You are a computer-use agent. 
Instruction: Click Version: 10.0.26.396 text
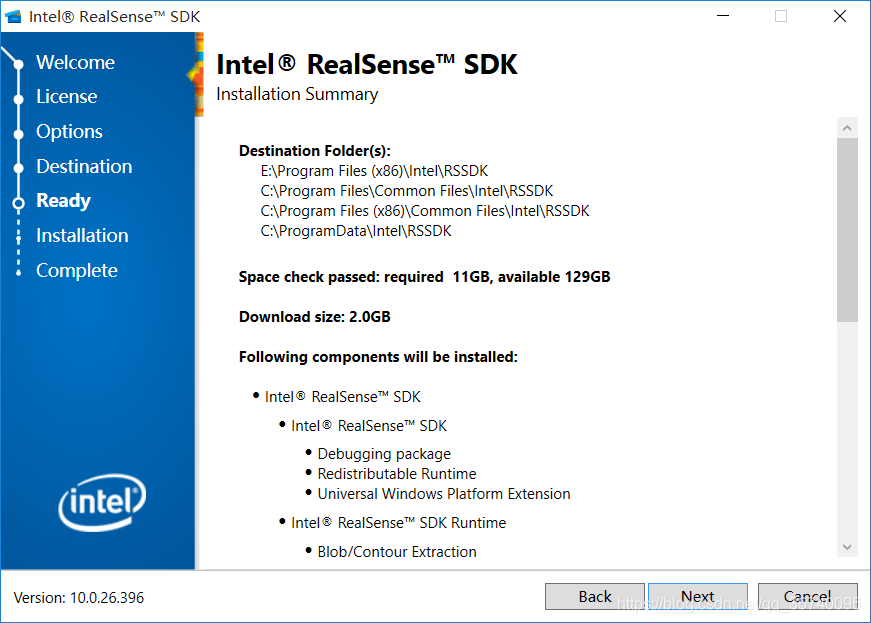click(x=79, y=598)
